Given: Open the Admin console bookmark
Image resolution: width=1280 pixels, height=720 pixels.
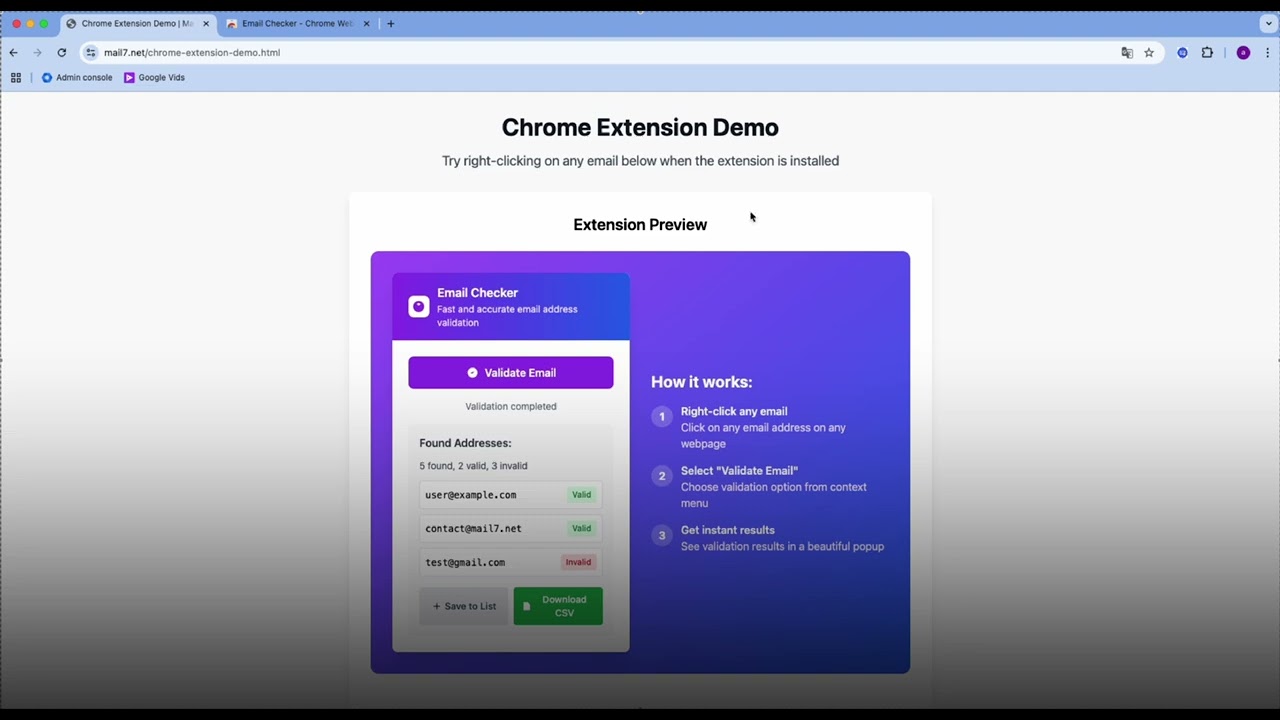Looking at the screenshot, I should click(77, 77).
